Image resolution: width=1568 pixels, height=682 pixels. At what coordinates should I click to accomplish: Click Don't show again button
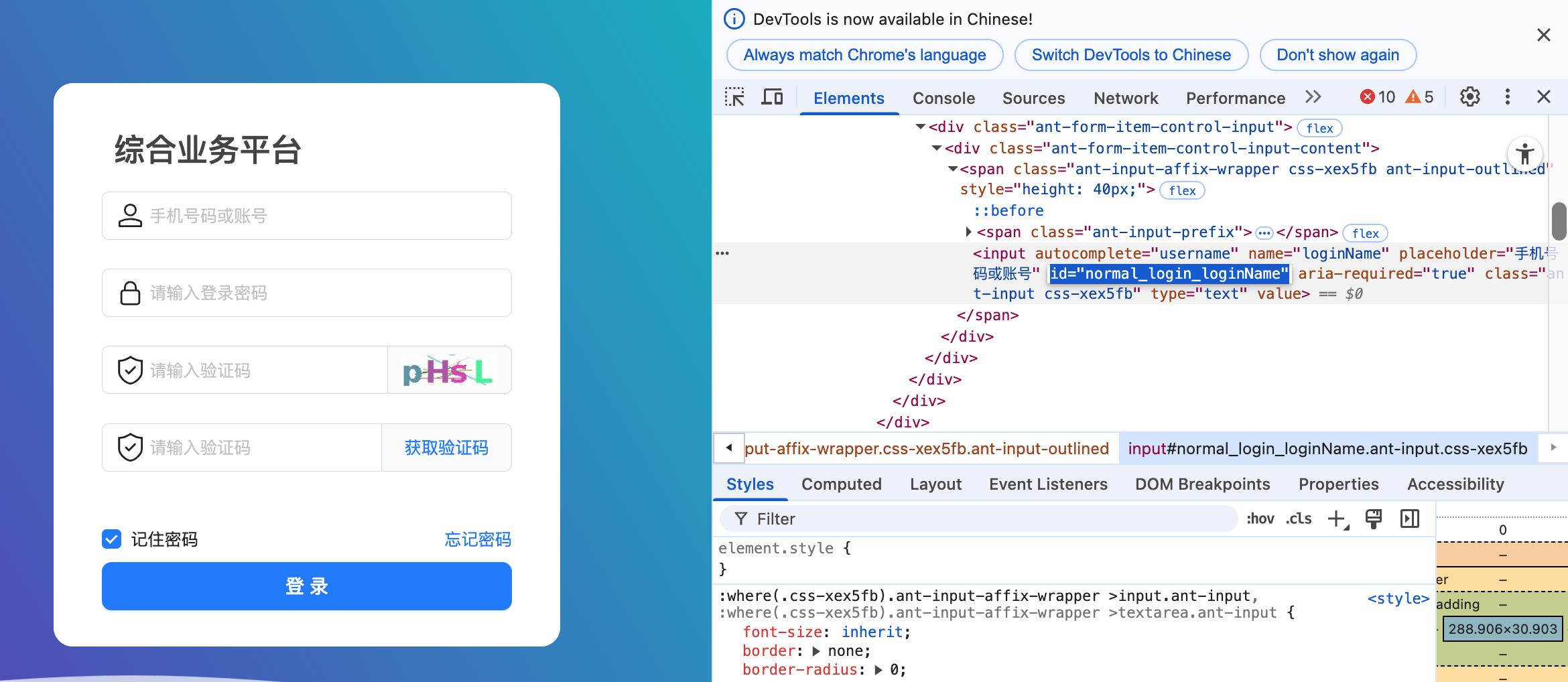[1337, 55]
